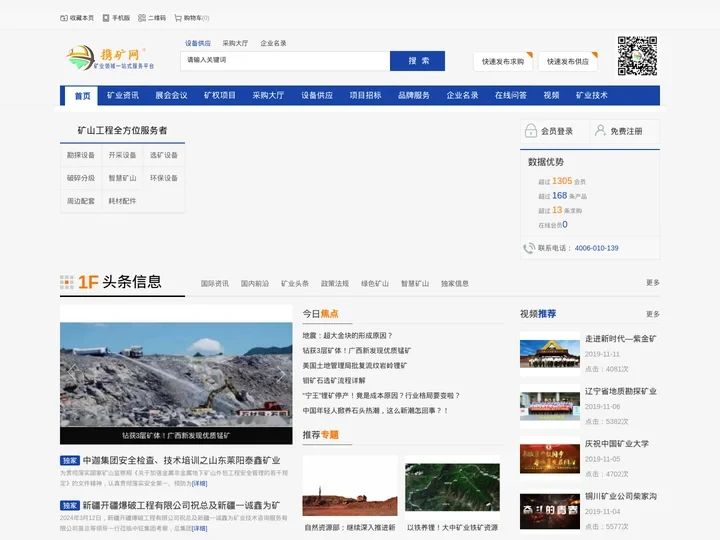720x540 pixels.
Task: Select 智慧矿山 category in sidebar
Action: point(122,178)
